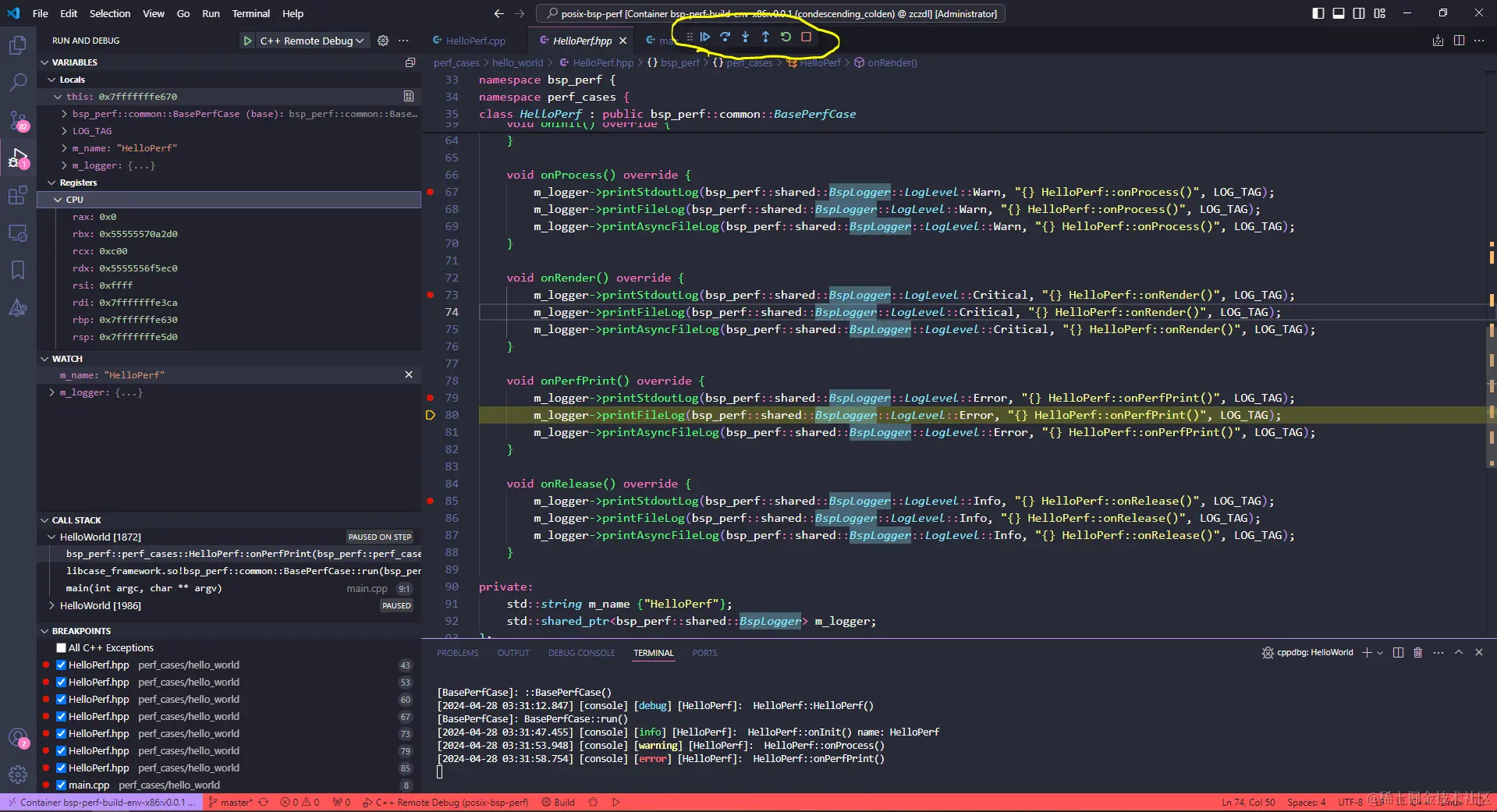Customize layout from the title bar icon
1497x812 pixels.
point(1379,13)
